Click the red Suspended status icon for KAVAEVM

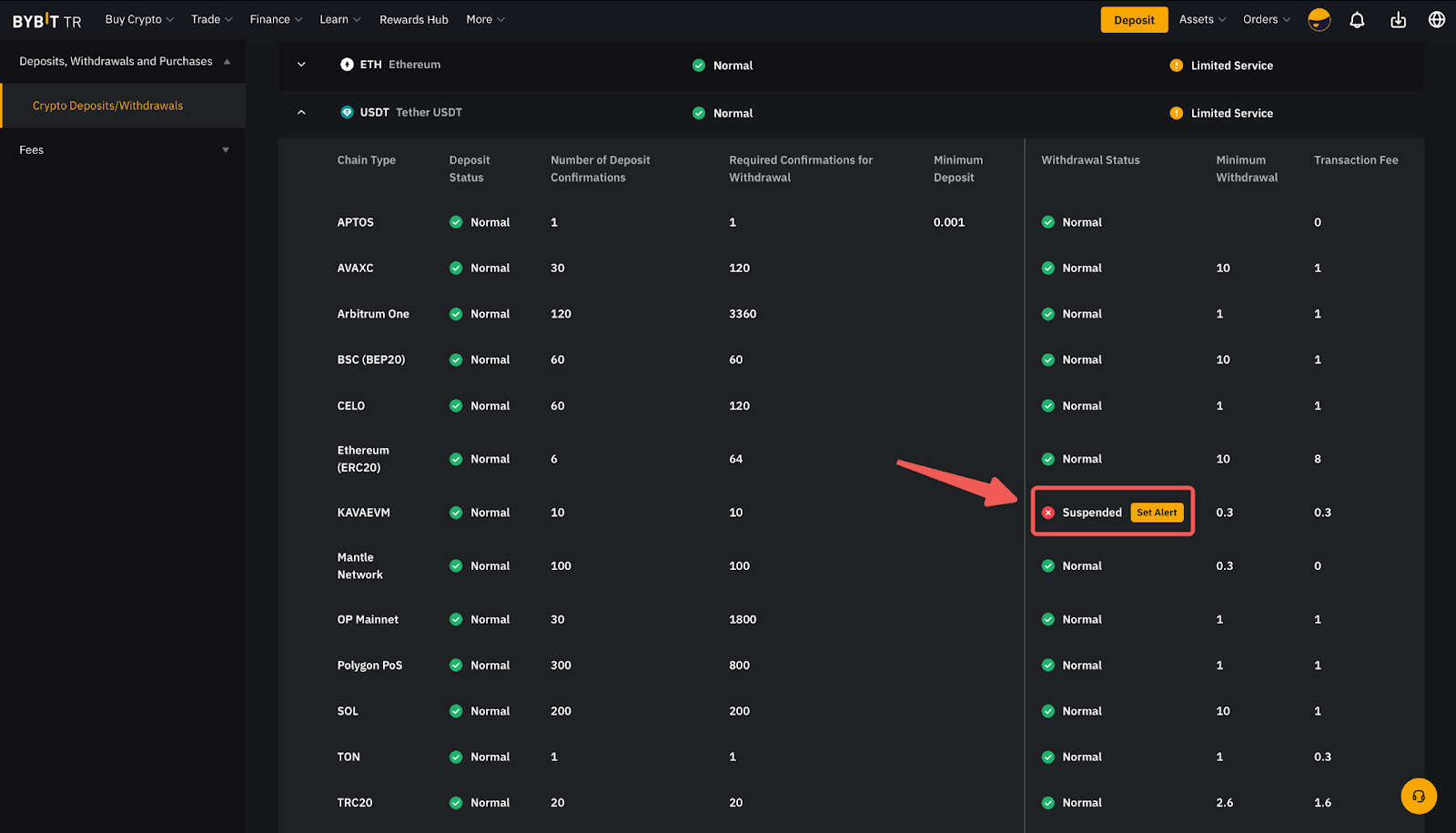[1048, 513]
